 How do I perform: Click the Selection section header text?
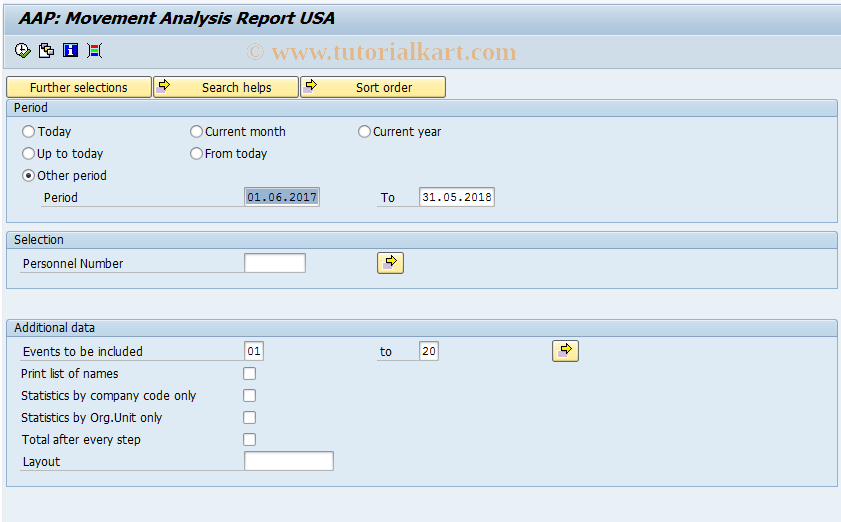coord(39,240)
